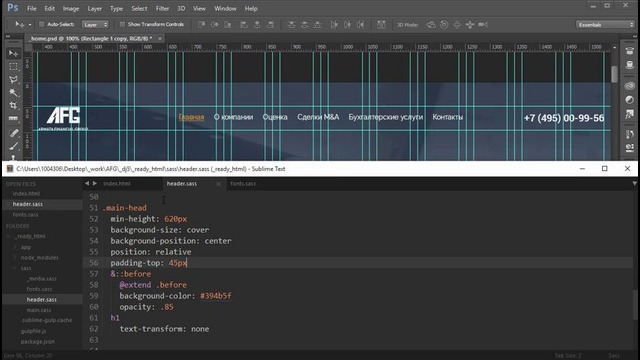Click Align bottom edges icon
The width and height of the screenshot is (640, 360).
pos(227,24)
